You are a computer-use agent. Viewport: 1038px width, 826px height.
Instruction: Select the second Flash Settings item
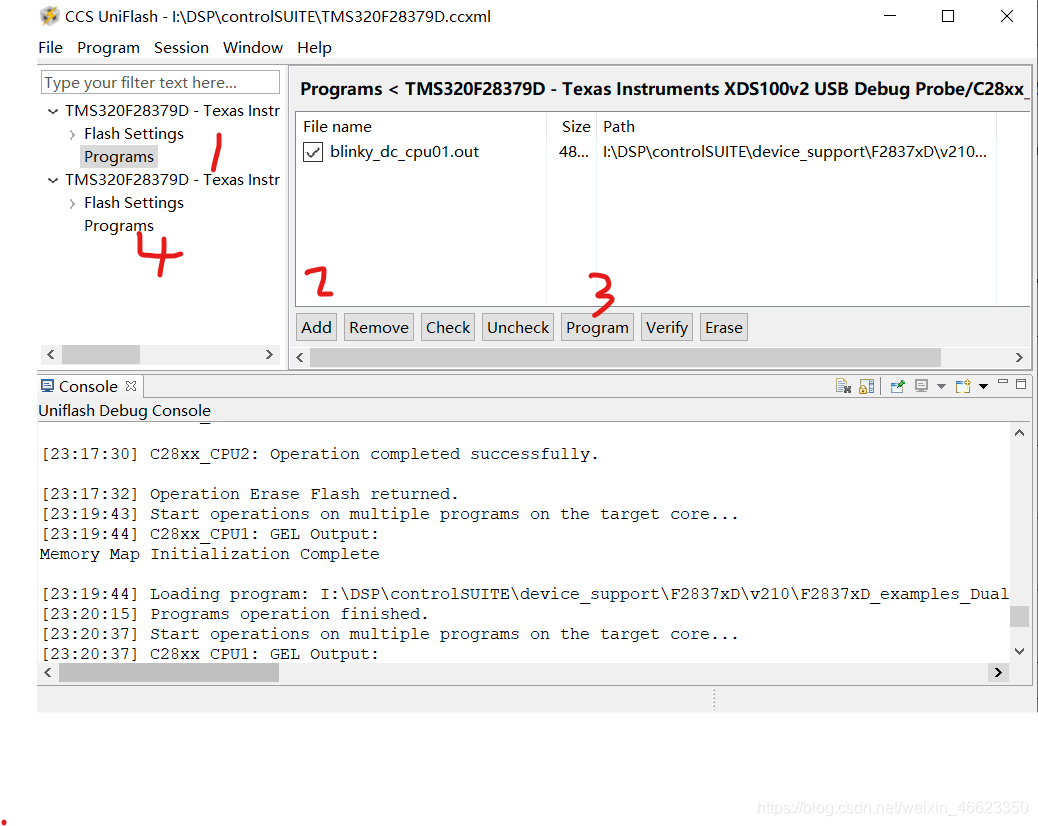[134, 203]
